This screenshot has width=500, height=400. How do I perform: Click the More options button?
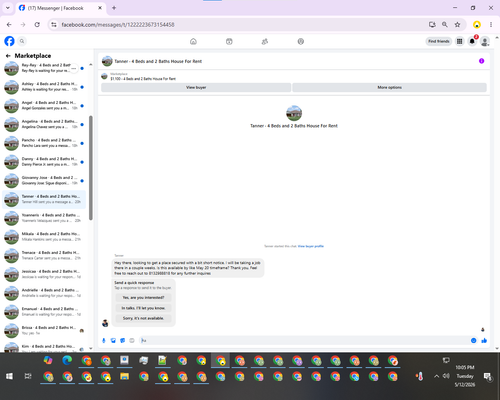[389, 87]
